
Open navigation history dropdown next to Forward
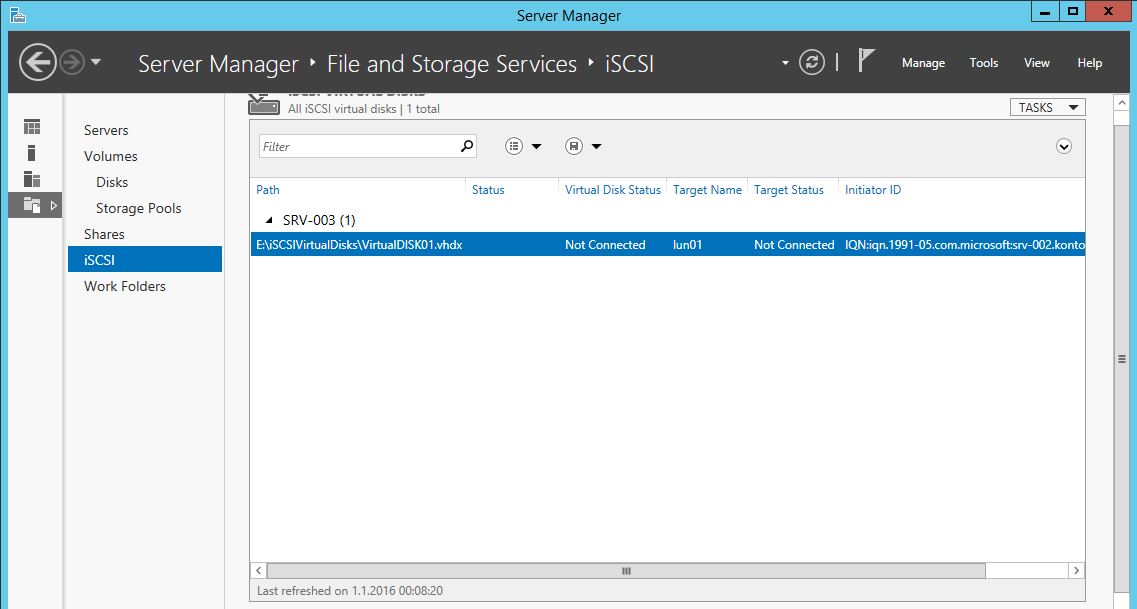click(x=96, y=63)
